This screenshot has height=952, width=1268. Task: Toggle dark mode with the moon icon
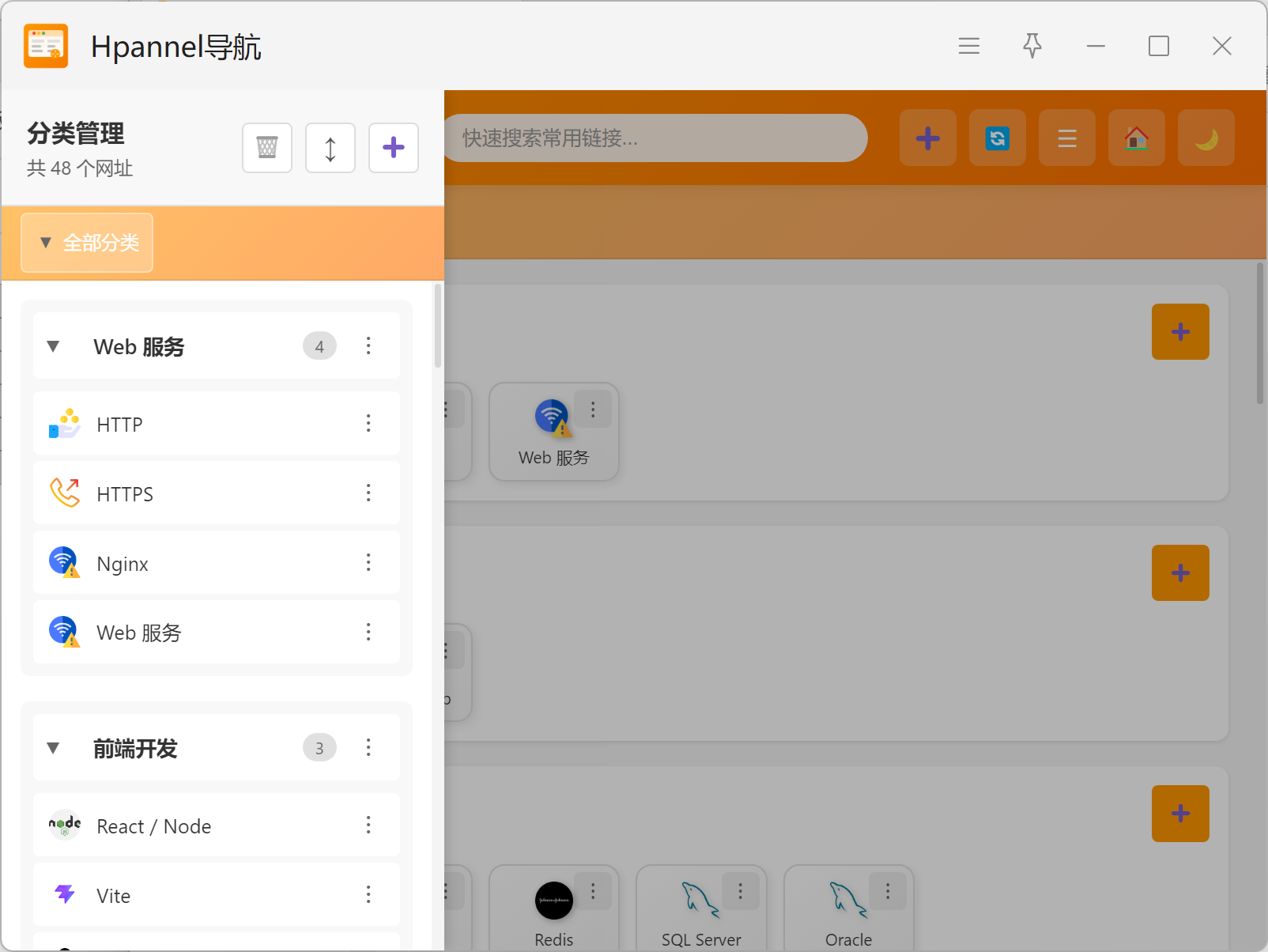pyautogui.click(x=1206, y=138)
